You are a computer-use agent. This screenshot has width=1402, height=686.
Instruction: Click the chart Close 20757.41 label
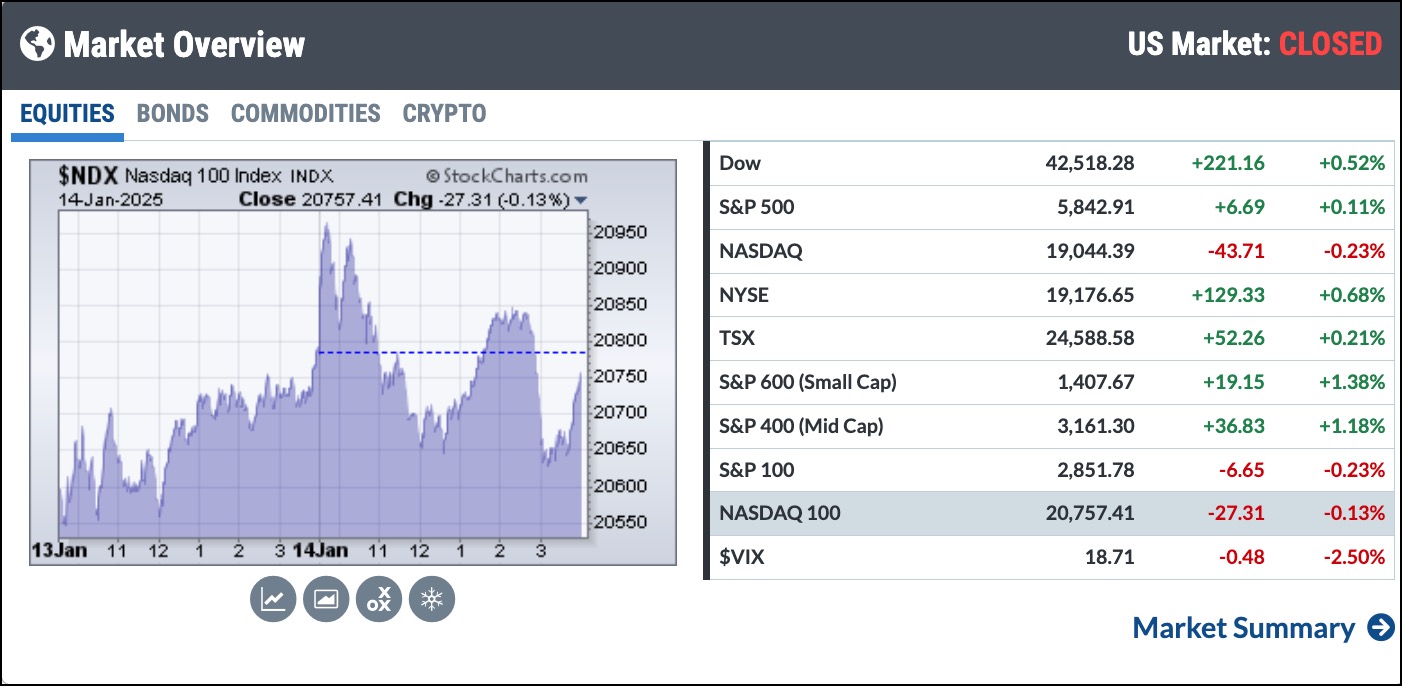(311, 199)
